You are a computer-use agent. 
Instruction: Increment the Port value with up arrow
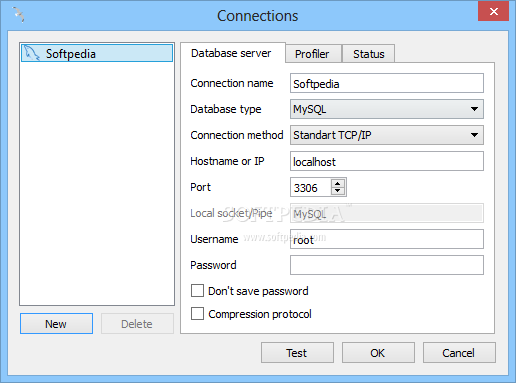338,183
